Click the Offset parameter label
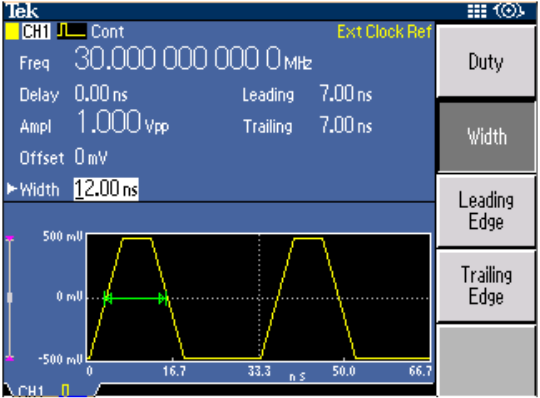Screen dimensions: 540x398 coord(42,158)
